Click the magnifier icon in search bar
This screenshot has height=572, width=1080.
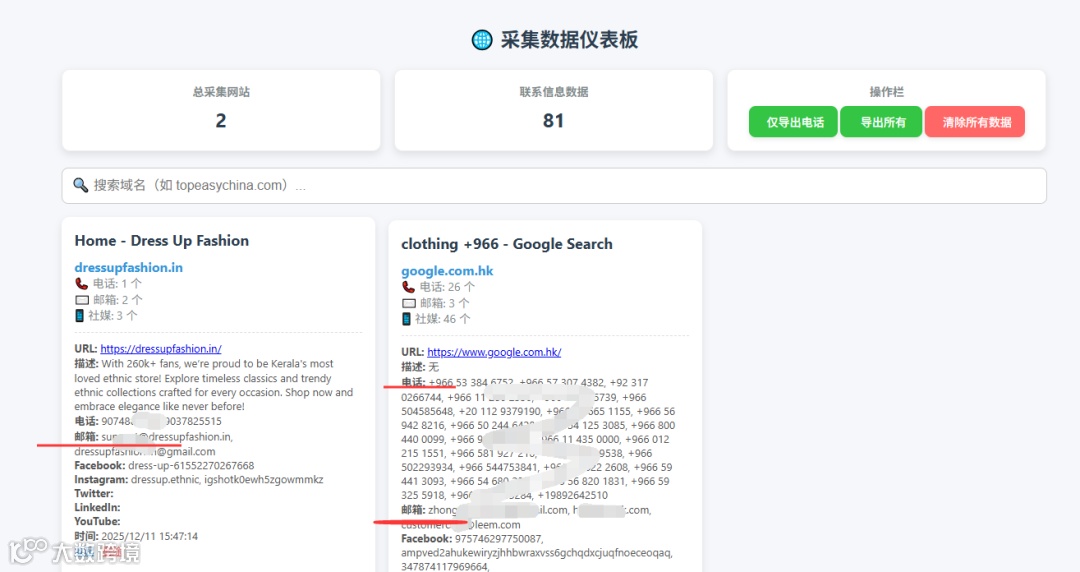click(81, 185)
